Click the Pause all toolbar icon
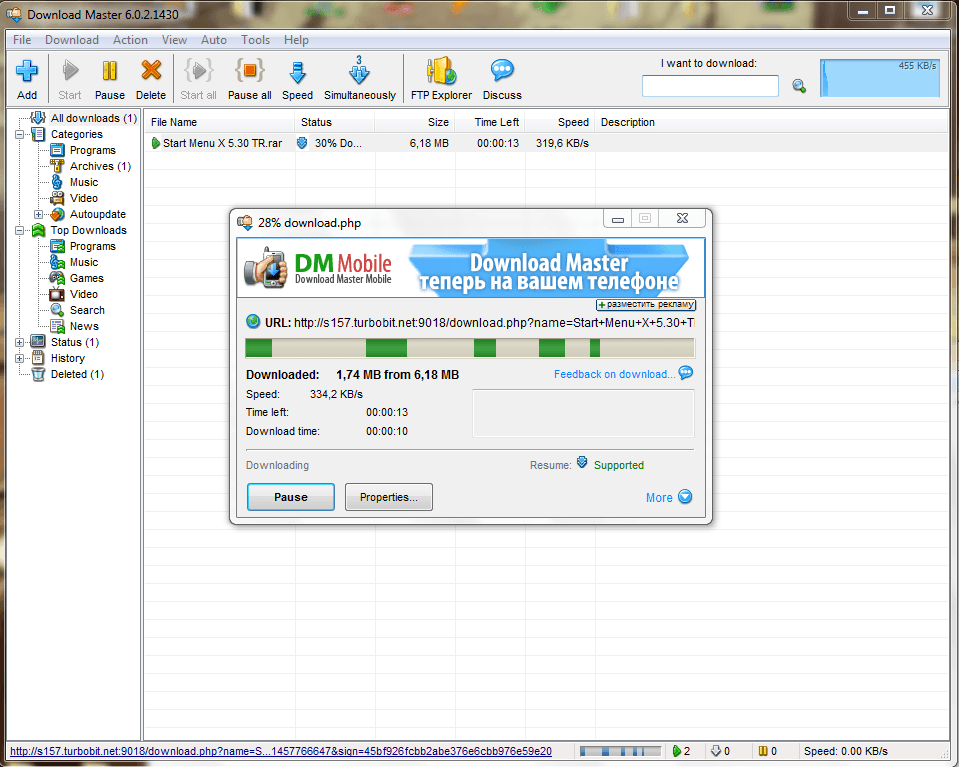The image size is (959, 767). (249, 72)
